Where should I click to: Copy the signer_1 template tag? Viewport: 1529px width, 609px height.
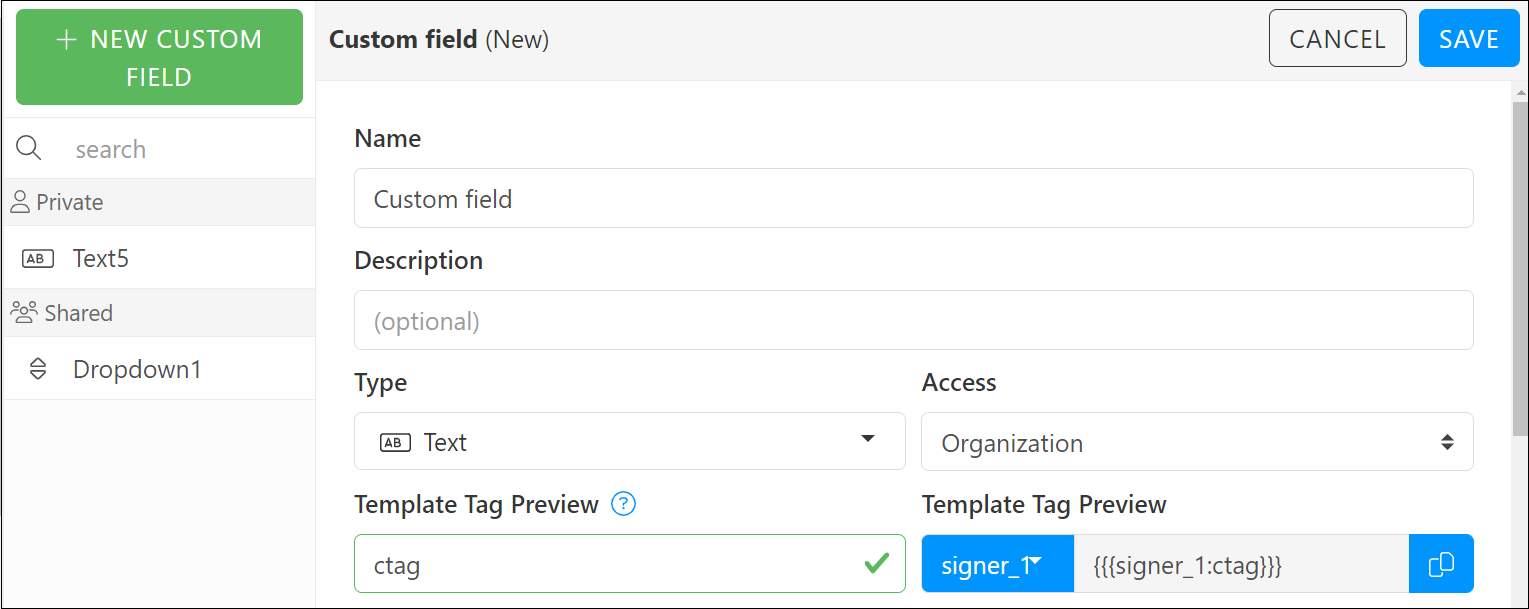(x=1441, y=564)
